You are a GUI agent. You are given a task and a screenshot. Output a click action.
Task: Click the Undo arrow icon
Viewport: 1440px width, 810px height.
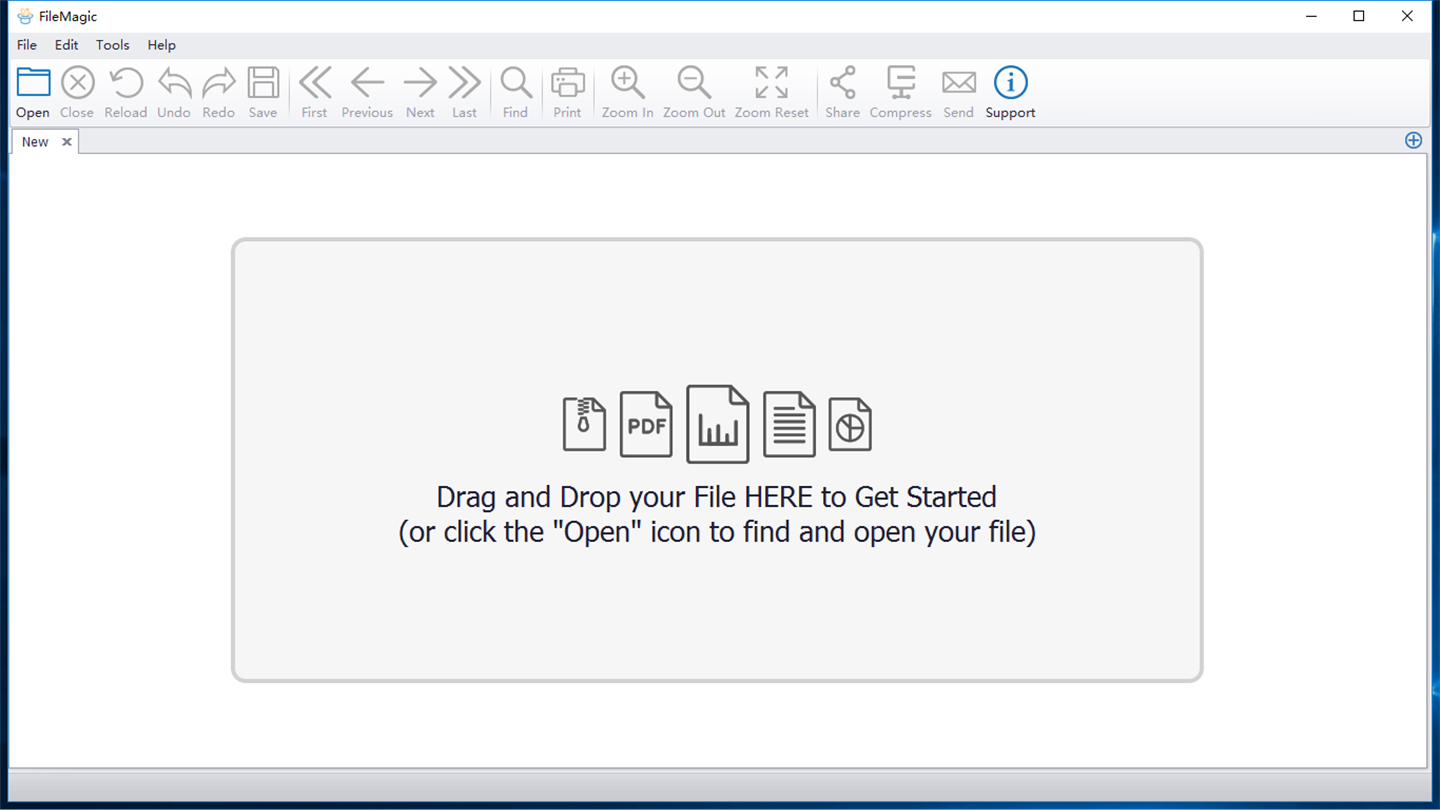tap(174, 83)
